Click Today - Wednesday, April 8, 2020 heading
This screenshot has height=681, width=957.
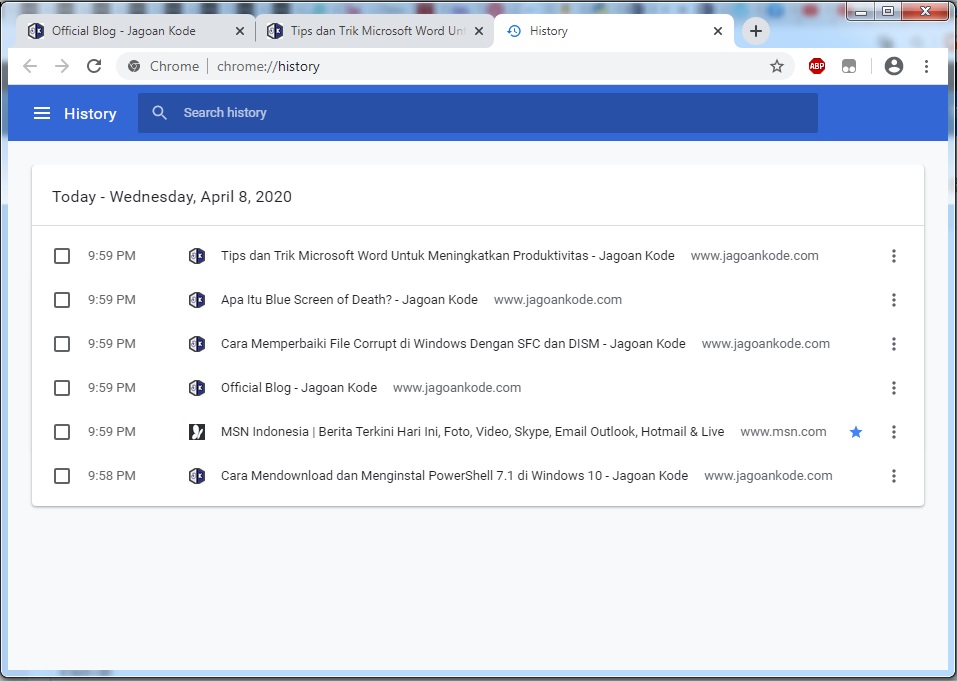172,196
